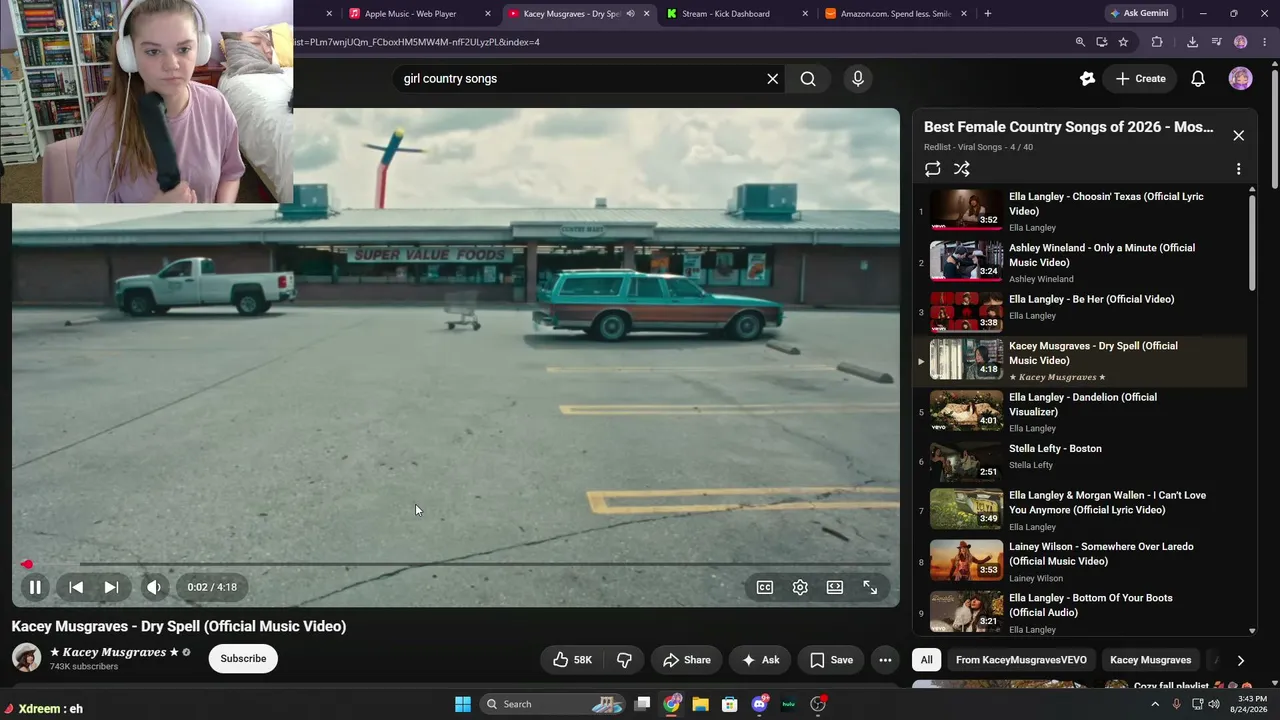Viewport: 1280px width, 720px height.
Task: Enter fullscreen video mode
Action: 870,587
